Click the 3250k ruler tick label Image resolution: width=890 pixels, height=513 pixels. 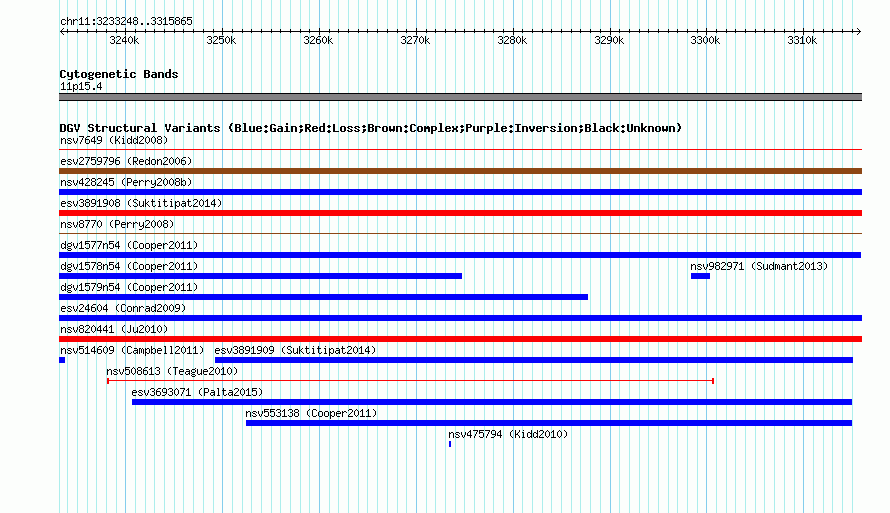pos(221,40)
